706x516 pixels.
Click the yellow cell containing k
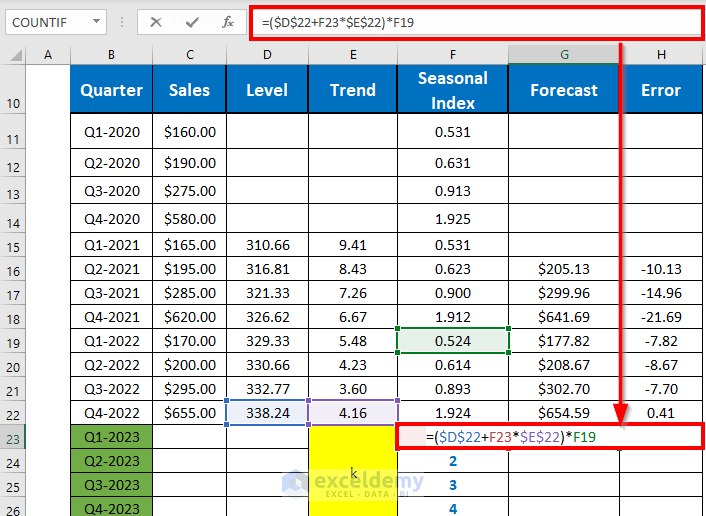[353, 470]
